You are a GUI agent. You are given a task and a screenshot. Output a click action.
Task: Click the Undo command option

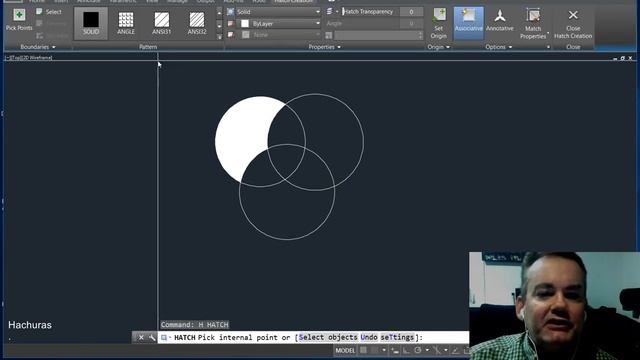point(369,338)
